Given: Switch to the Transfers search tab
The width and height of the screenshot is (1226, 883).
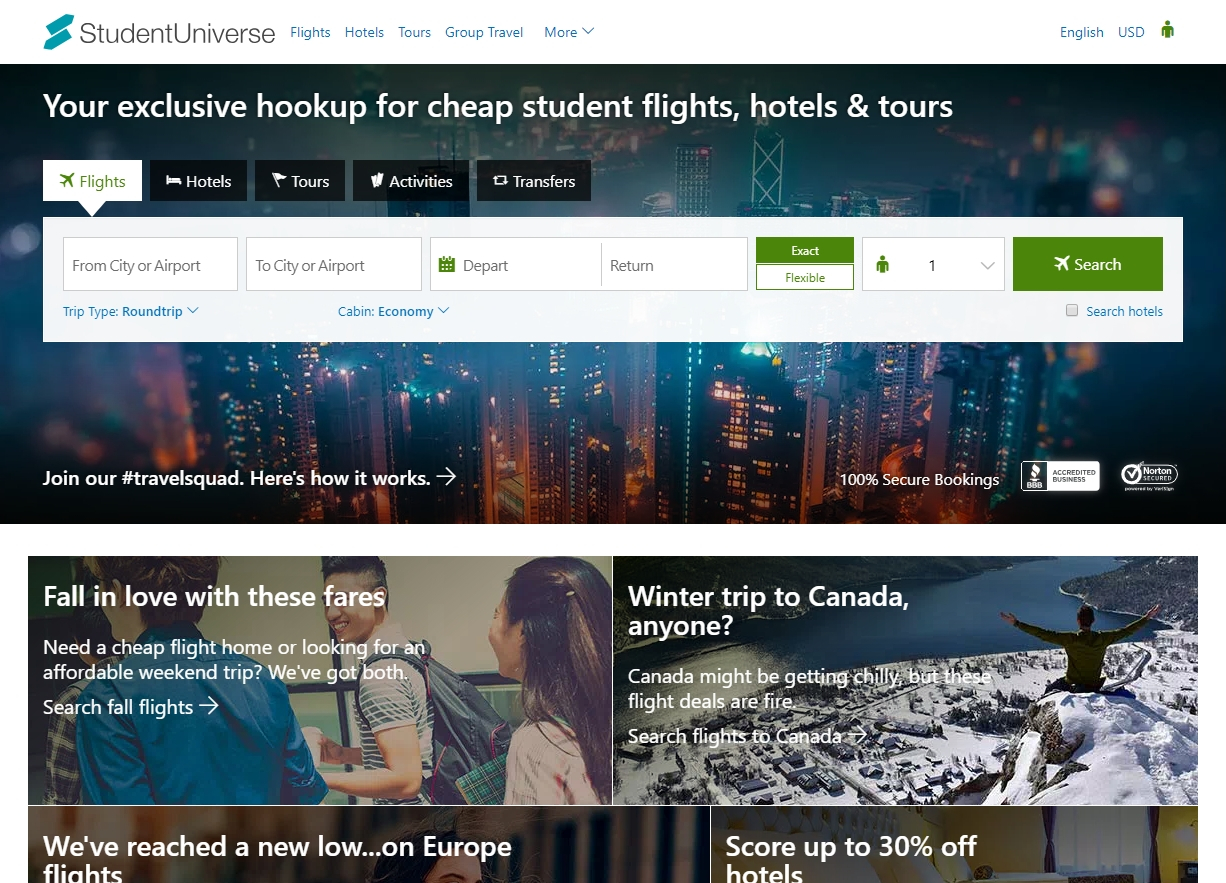Looking at the screenshot, I should coord(533,181).
